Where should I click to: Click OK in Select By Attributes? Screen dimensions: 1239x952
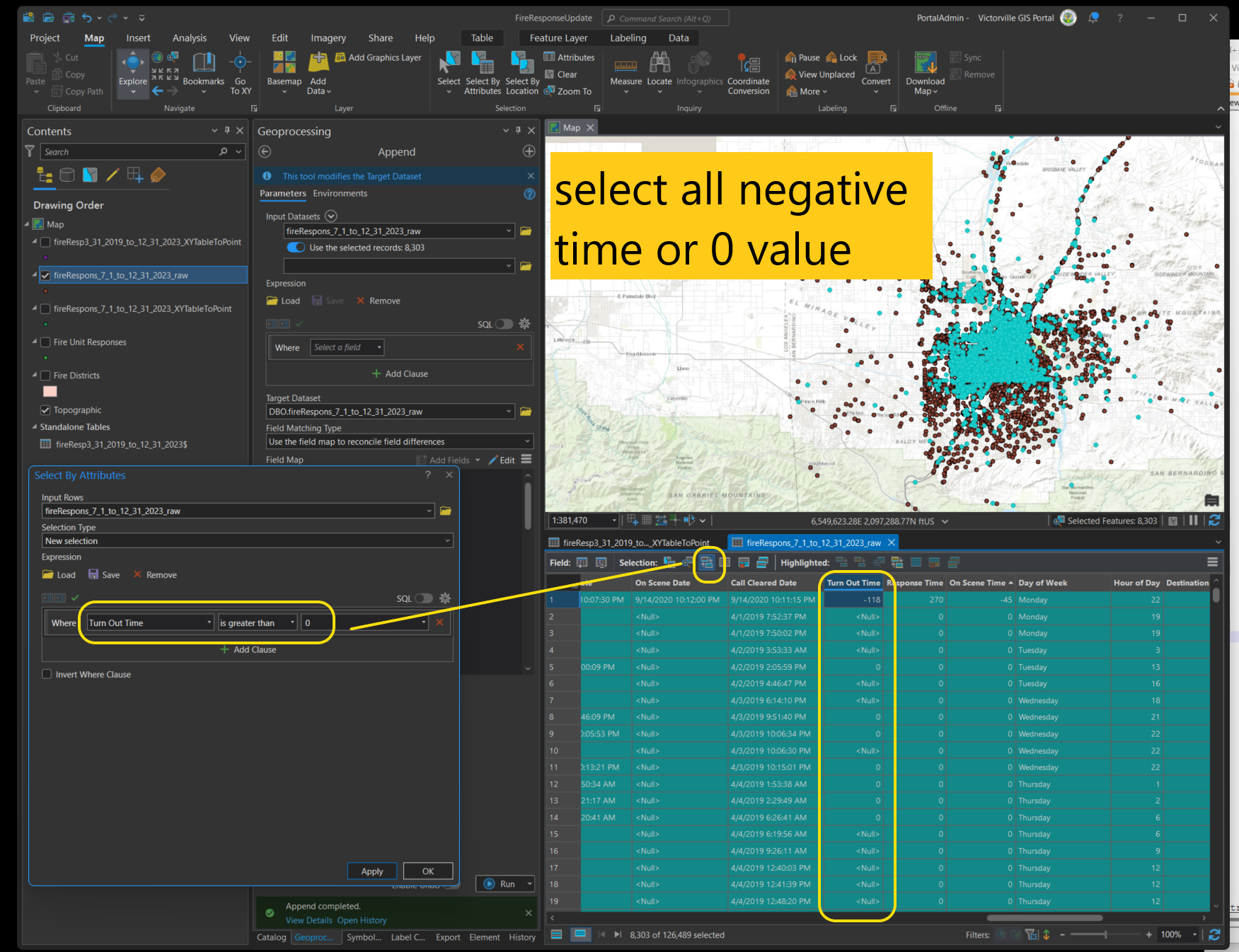[x=428, y=871]
